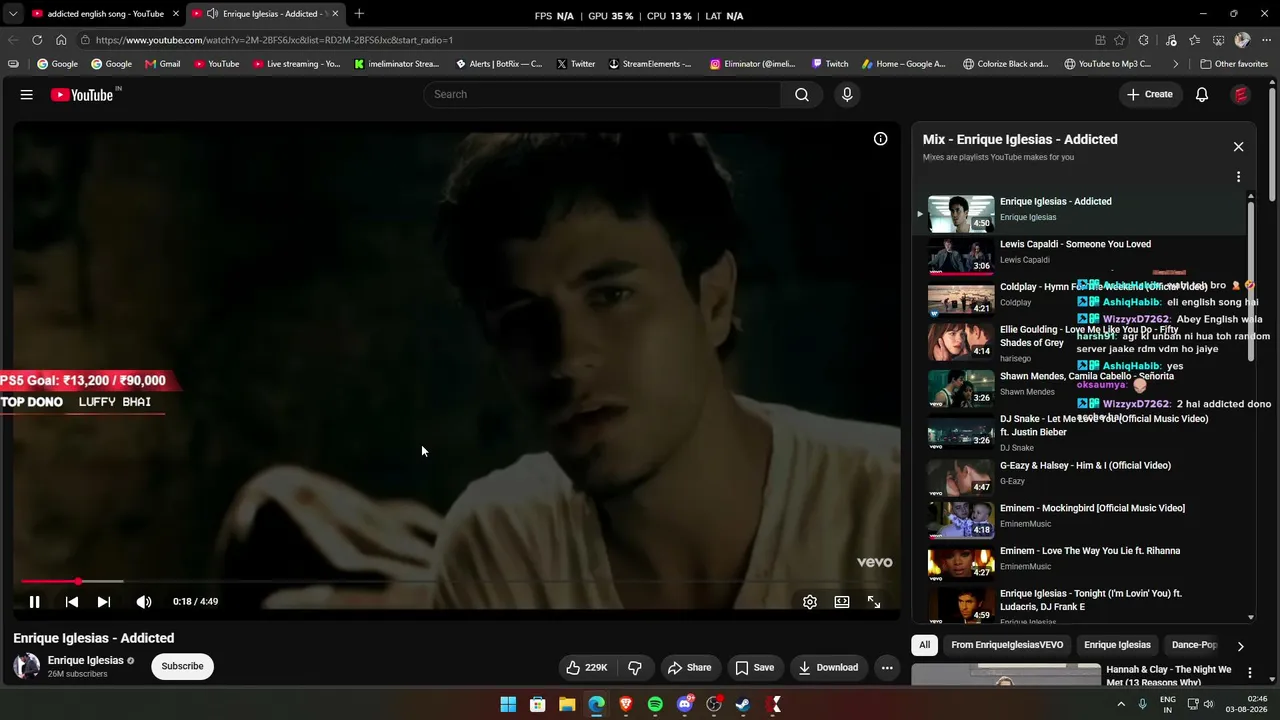Image resolution: width=1280 pixels, height=720 pixels.
Task: Open browser settings and more menu
Action: point(1266,40)
